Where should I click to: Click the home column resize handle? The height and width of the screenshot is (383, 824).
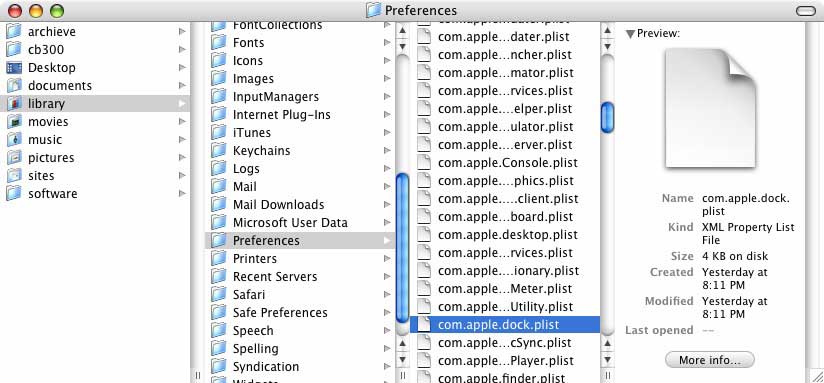(198, 375)
